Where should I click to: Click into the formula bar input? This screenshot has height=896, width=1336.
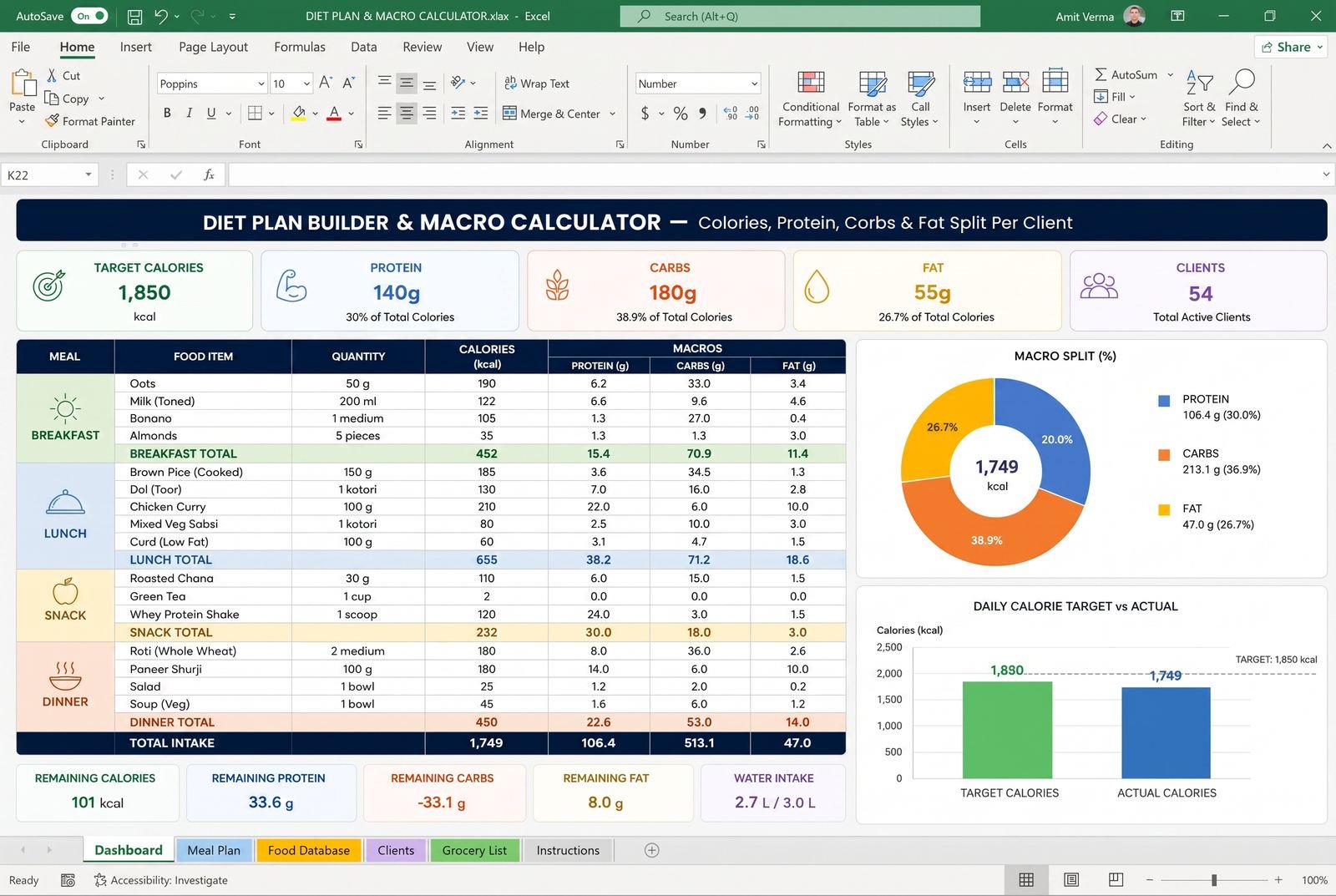[772, 175]
